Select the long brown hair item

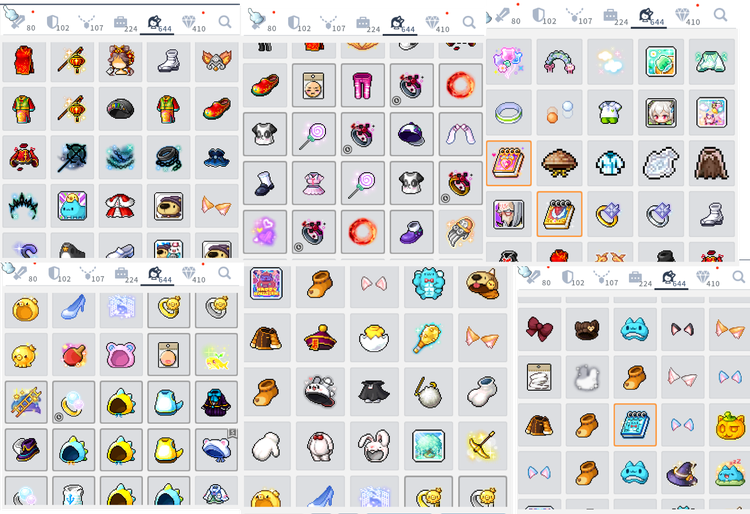click(711, 163)
